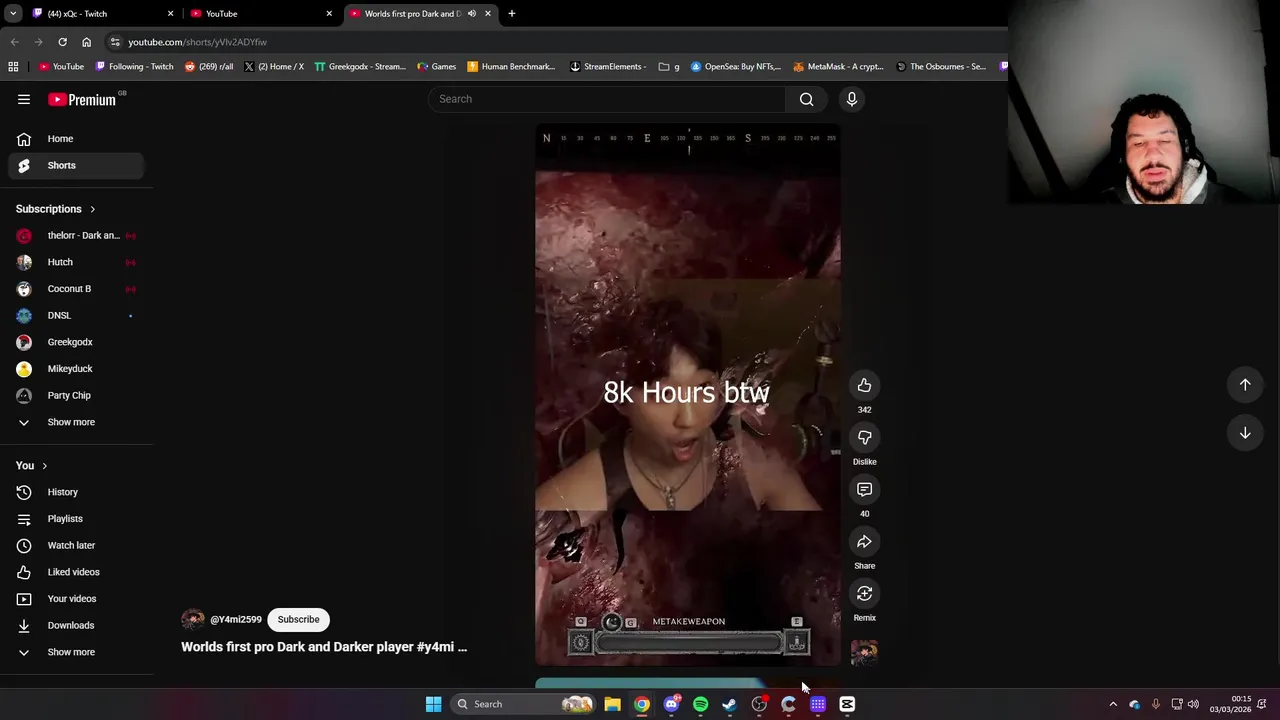1280x720 pixels.
Task: Open File Explorer from the taskbar
Action: click(612, 704)
